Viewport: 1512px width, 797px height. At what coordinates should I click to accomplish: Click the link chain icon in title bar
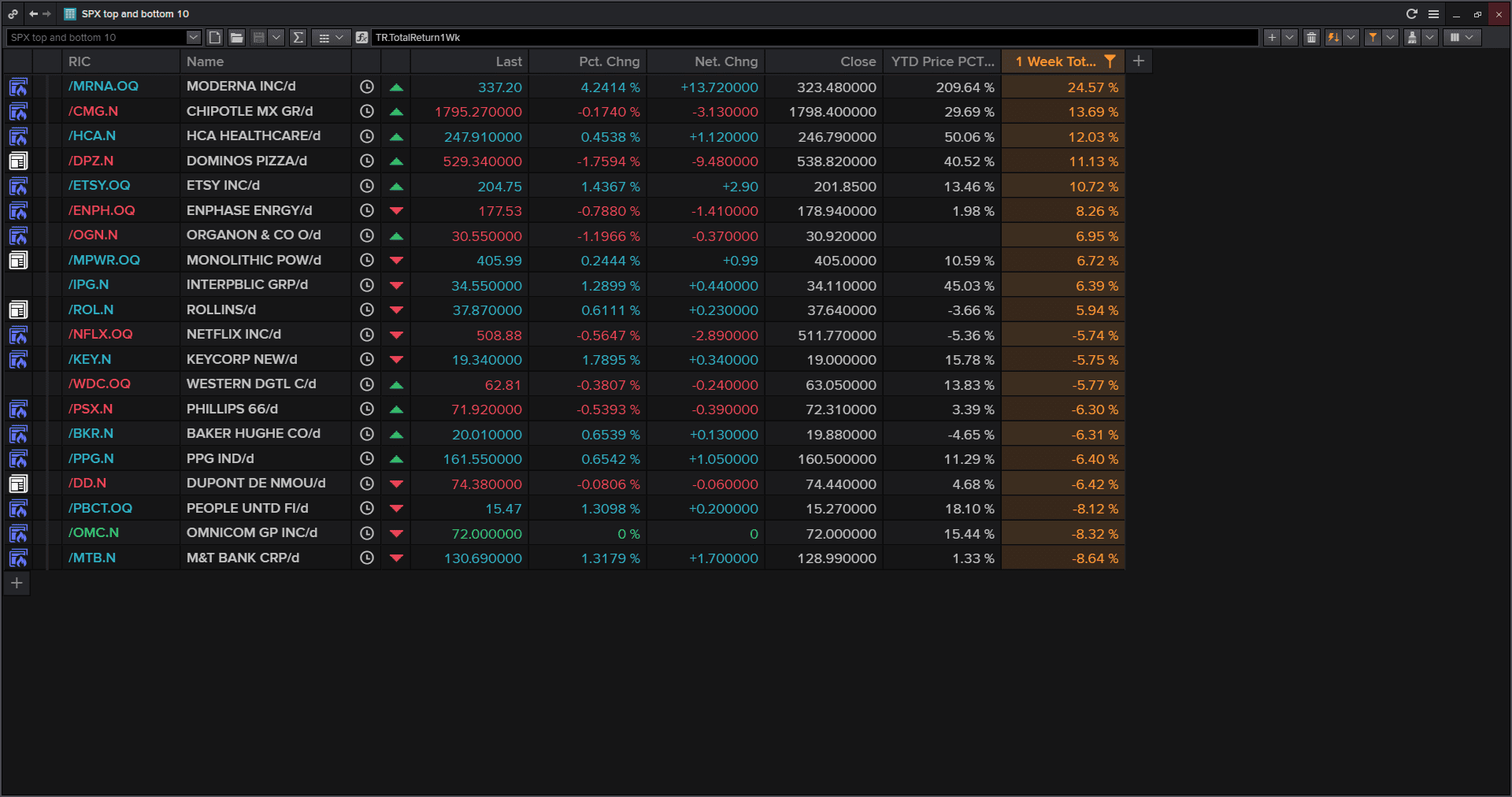pyautogui.click(x=13, y=14)
